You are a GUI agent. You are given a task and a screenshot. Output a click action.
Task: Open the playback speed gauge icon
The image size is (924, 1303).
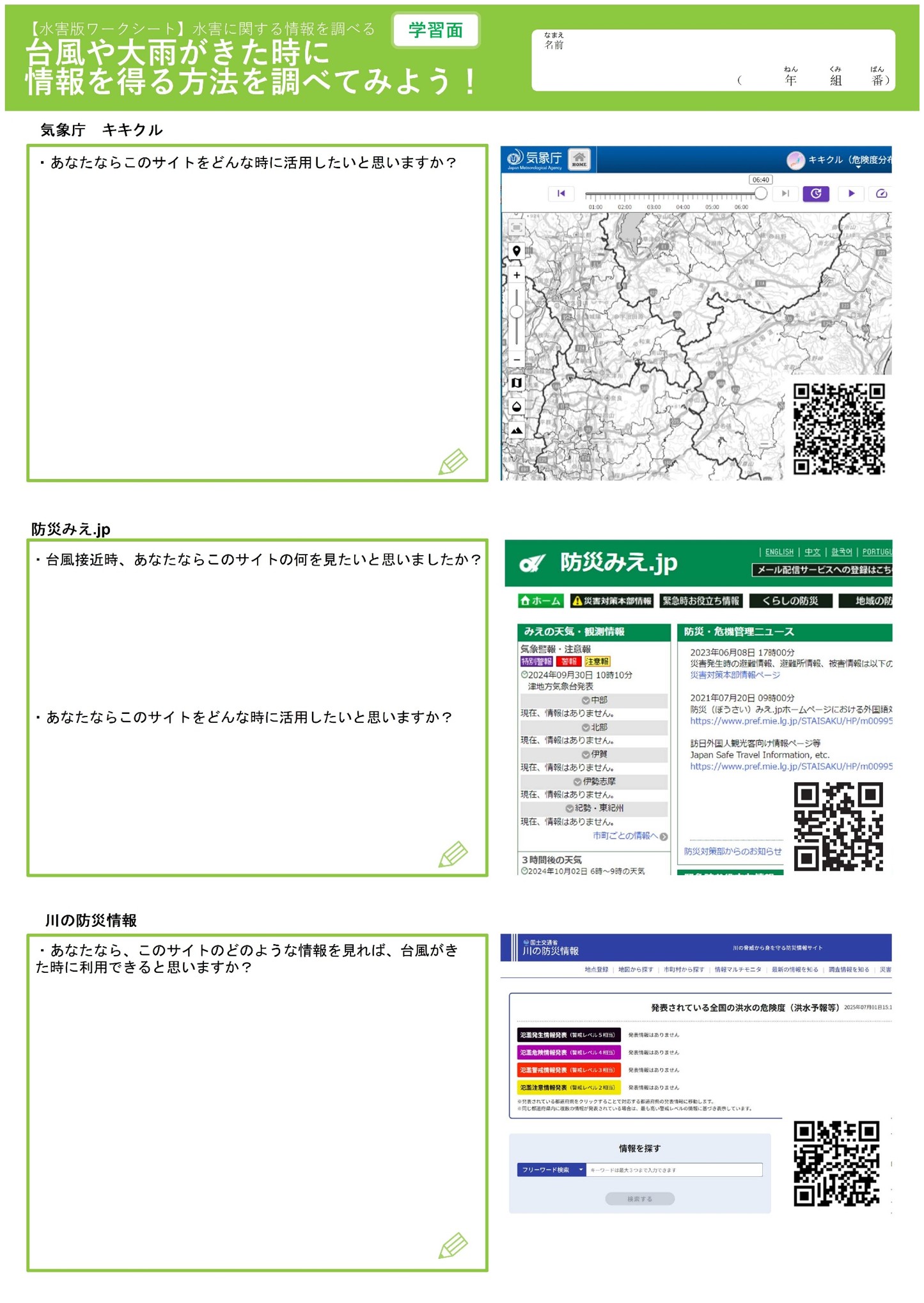881,193
